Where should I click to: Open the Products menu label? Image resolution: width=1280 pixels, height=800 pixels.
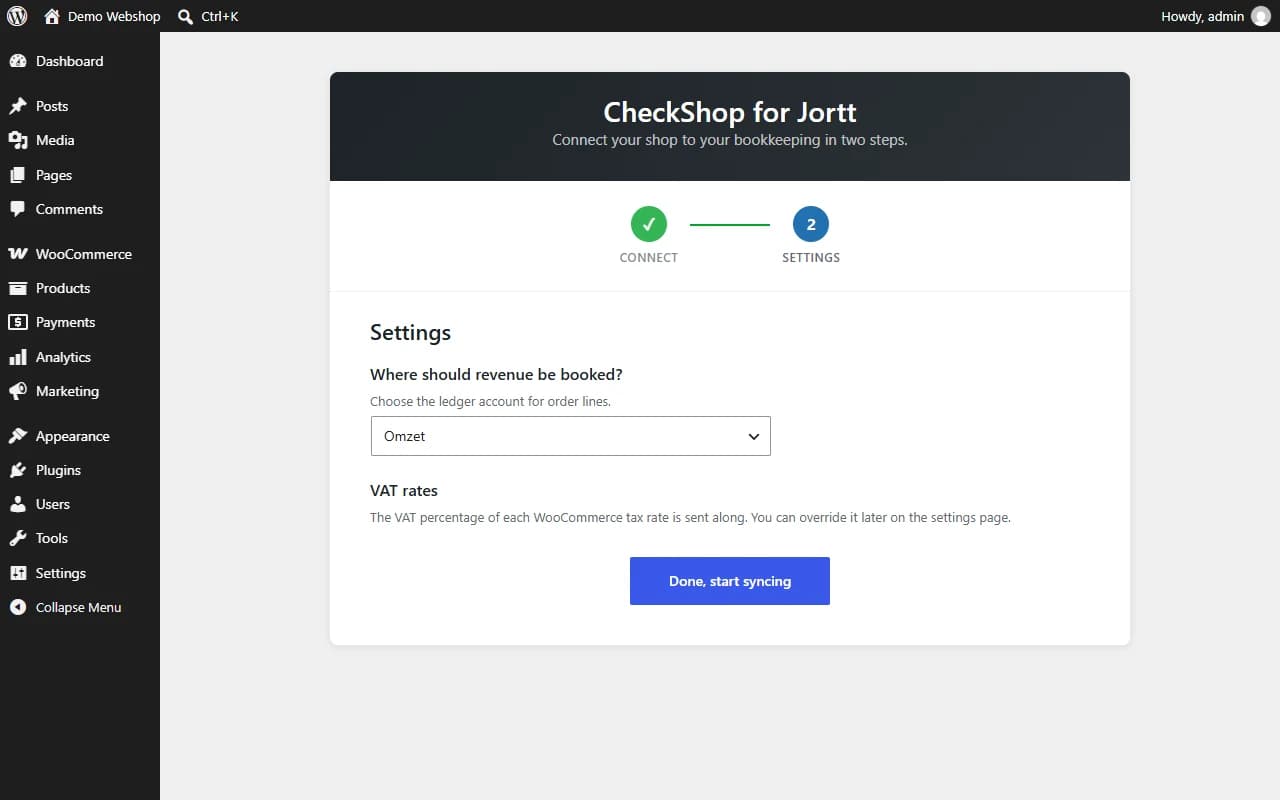coord(63,288)
